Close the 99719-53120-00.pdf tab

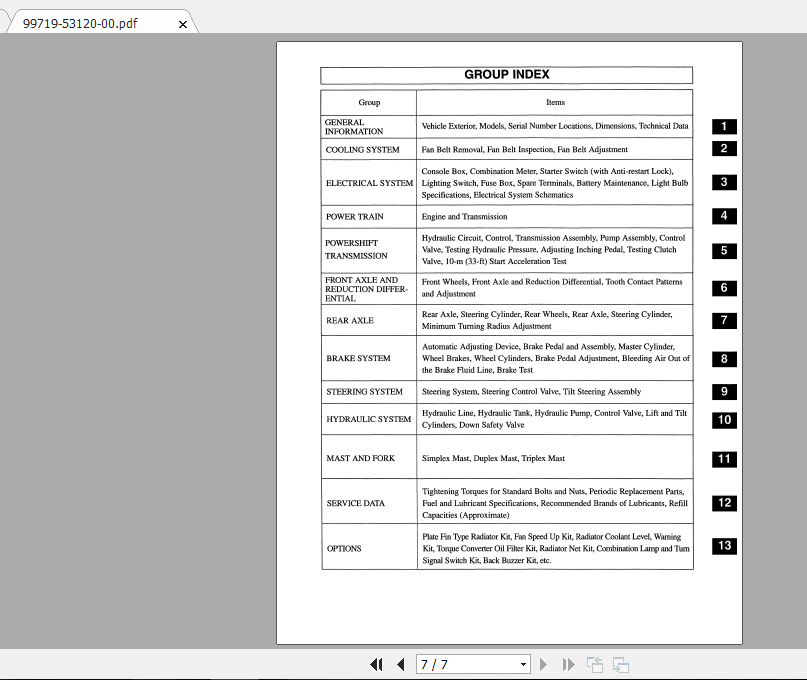[183, 23]
